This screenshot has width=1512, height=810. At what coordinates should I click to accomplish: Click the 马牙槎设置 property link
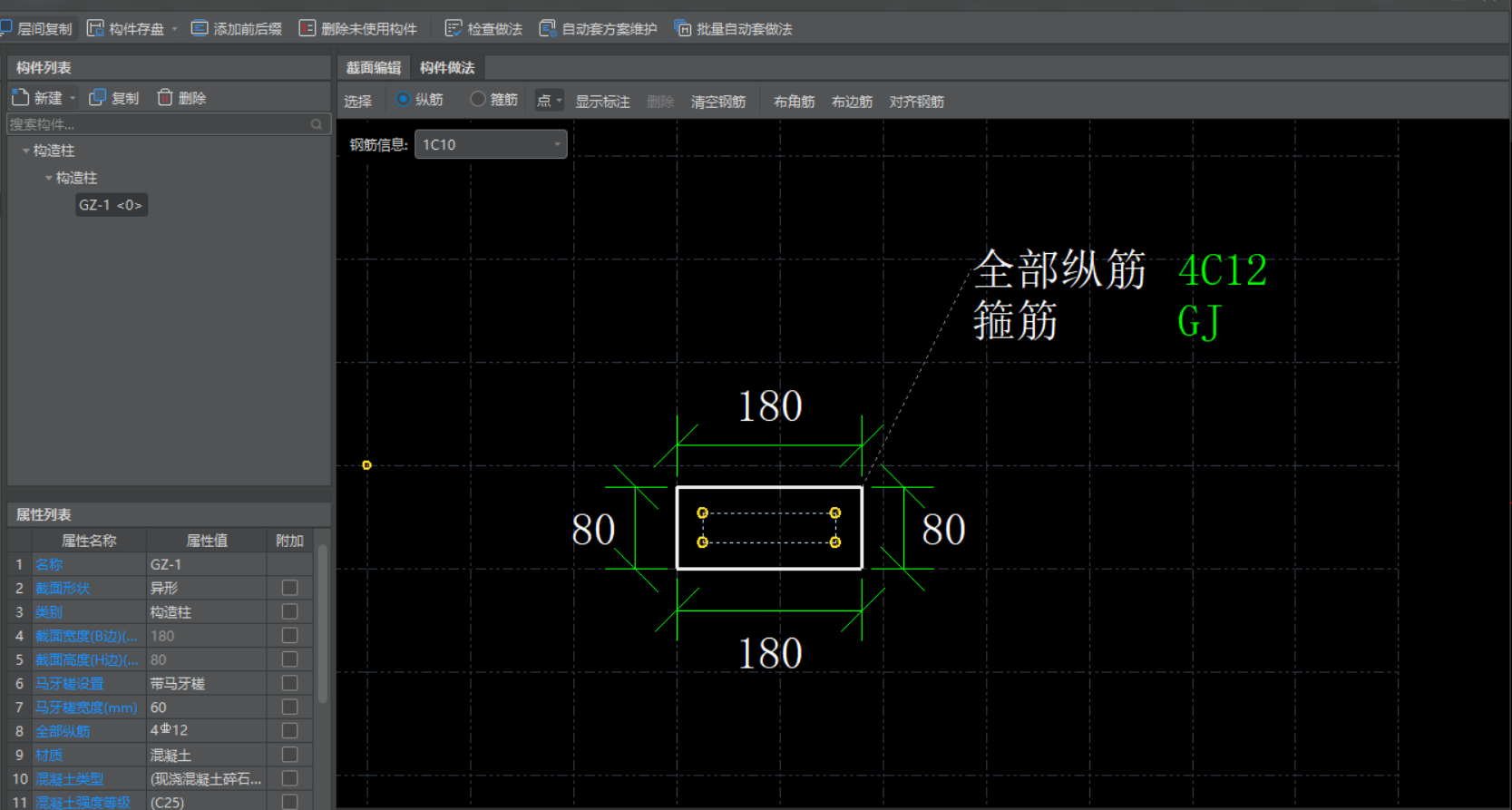tap(70, 684)
